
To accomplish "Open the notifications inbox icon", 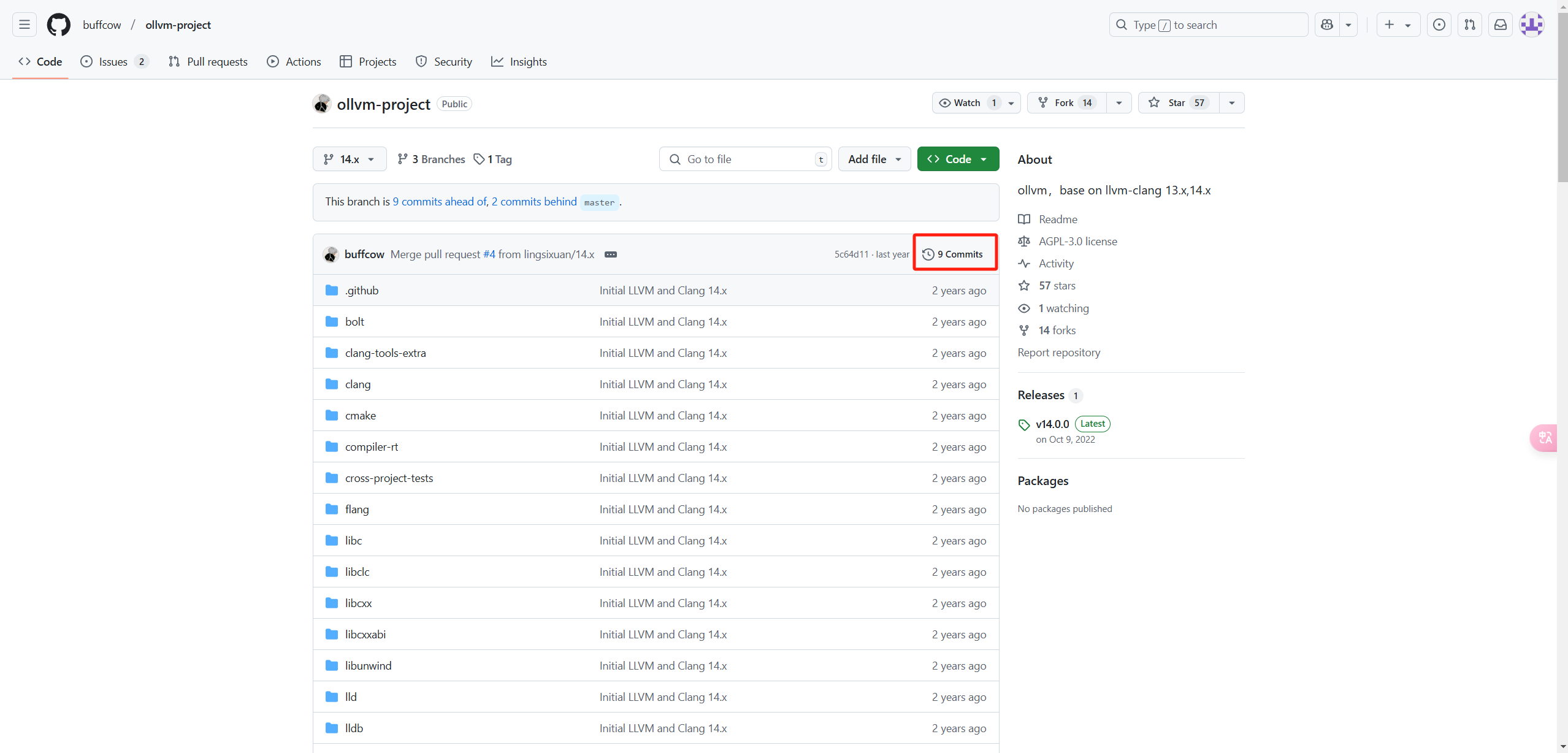I will point(1500,25).
